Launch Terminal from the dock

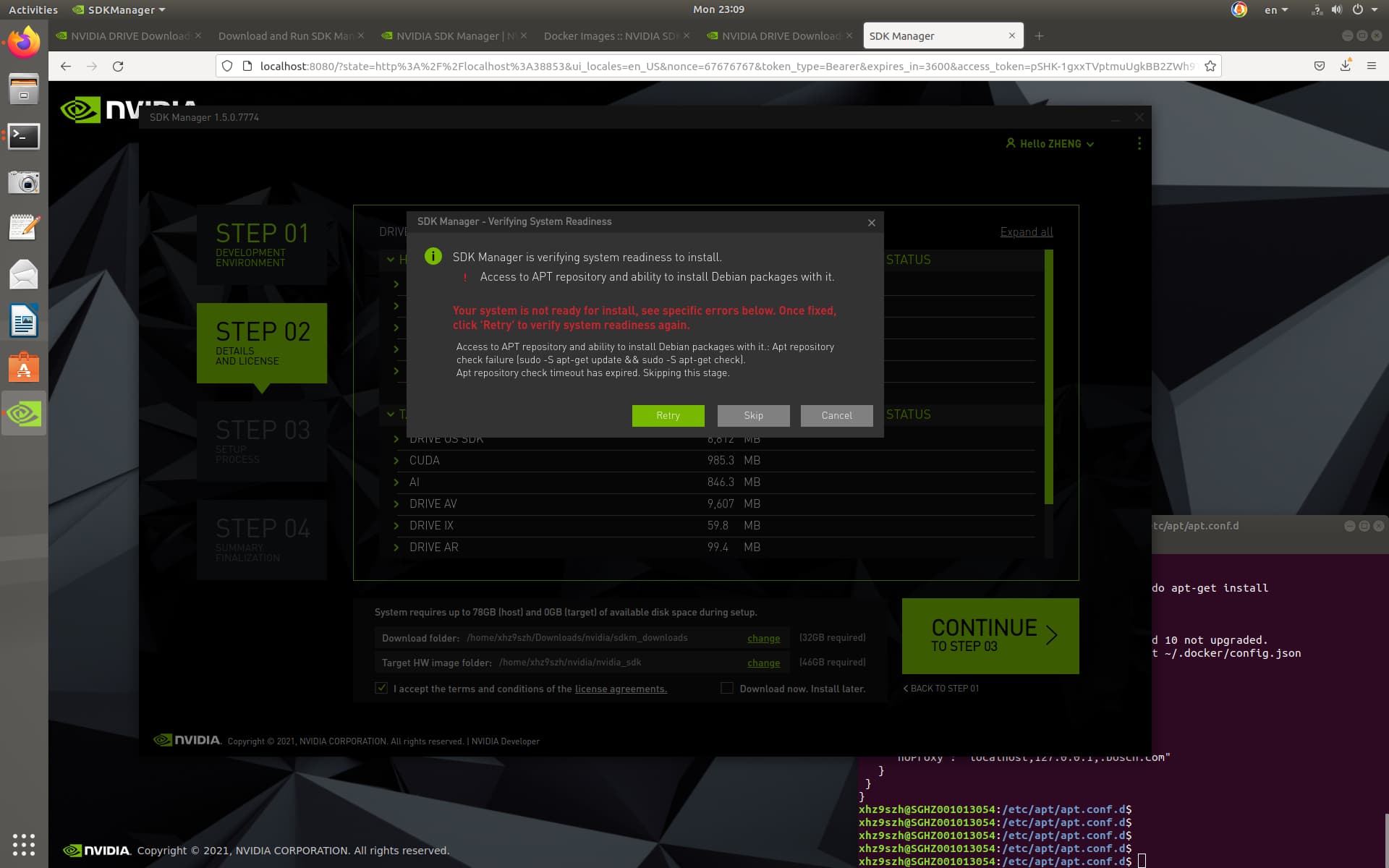(x=24, y=136)
